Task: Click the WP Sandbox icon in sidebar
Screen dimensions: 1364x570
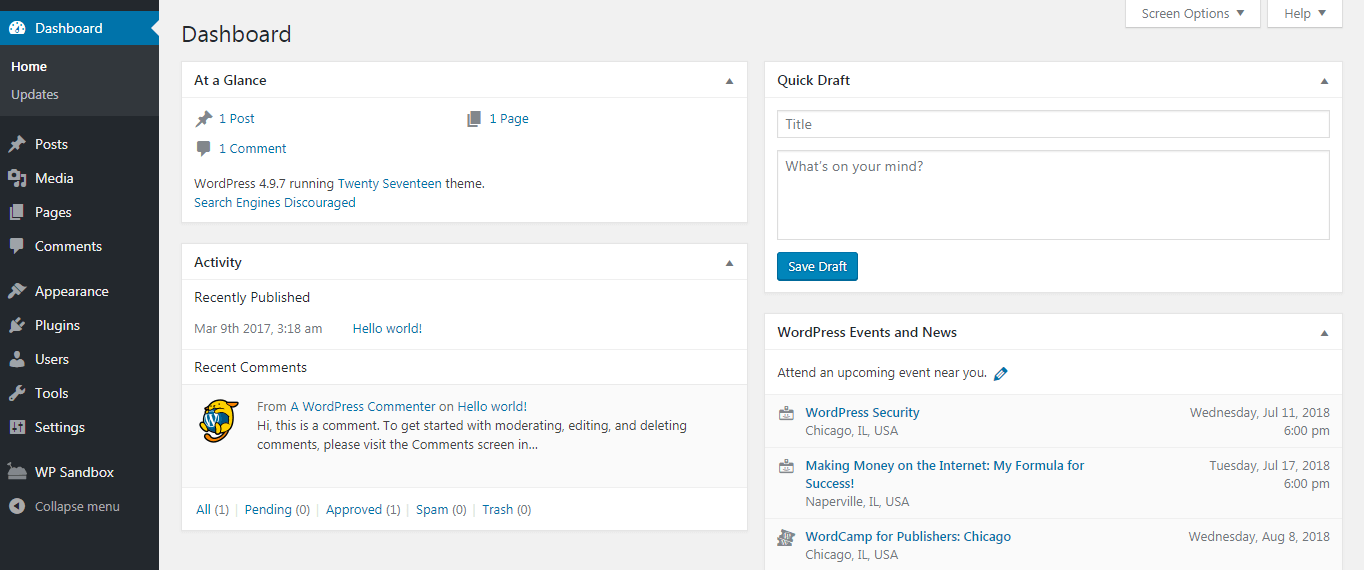Action: coord(17,472)
